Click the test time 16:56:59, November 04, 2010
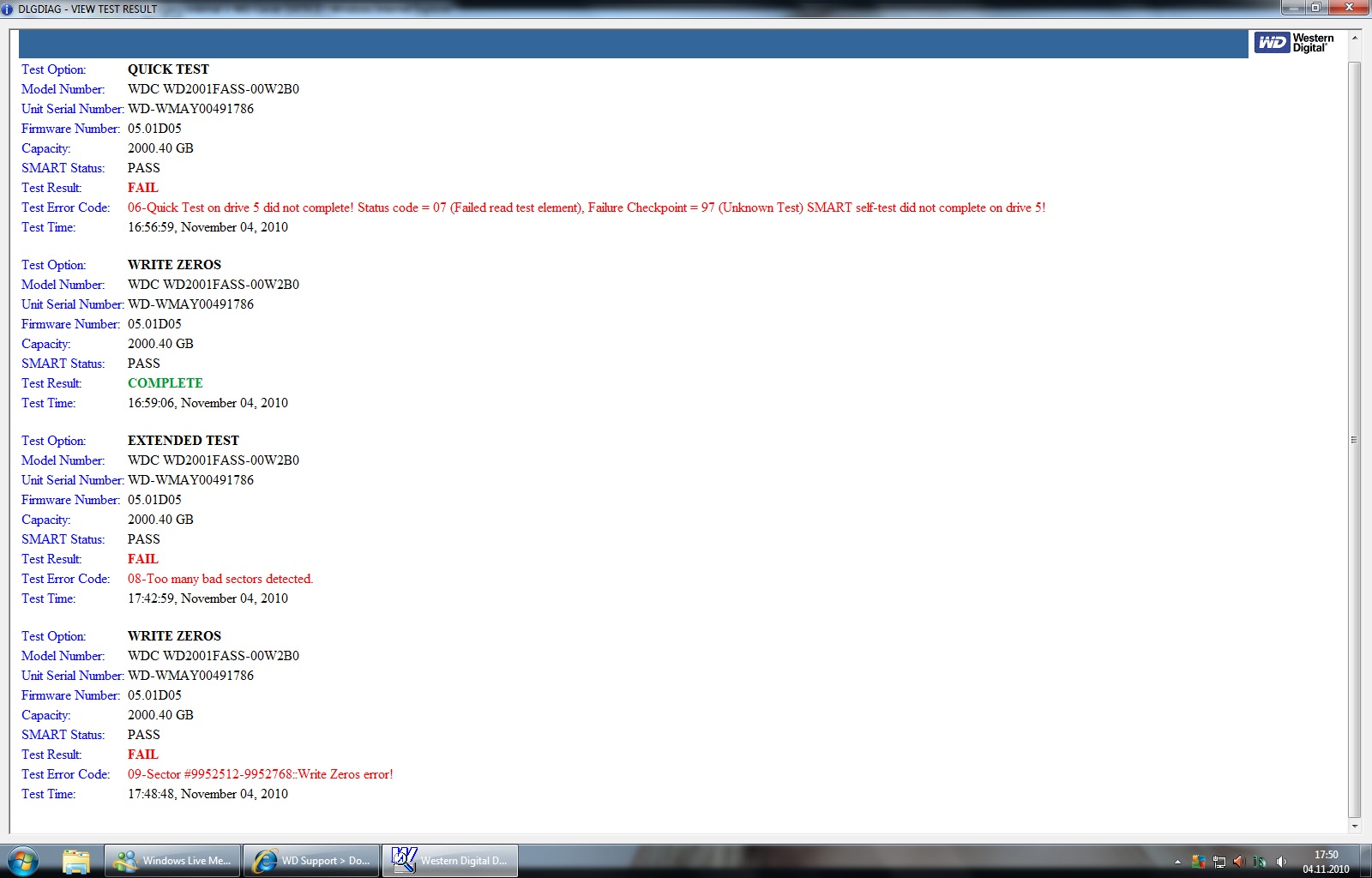Viewport: 1372px width, 878px height. (x=208, y=227)
